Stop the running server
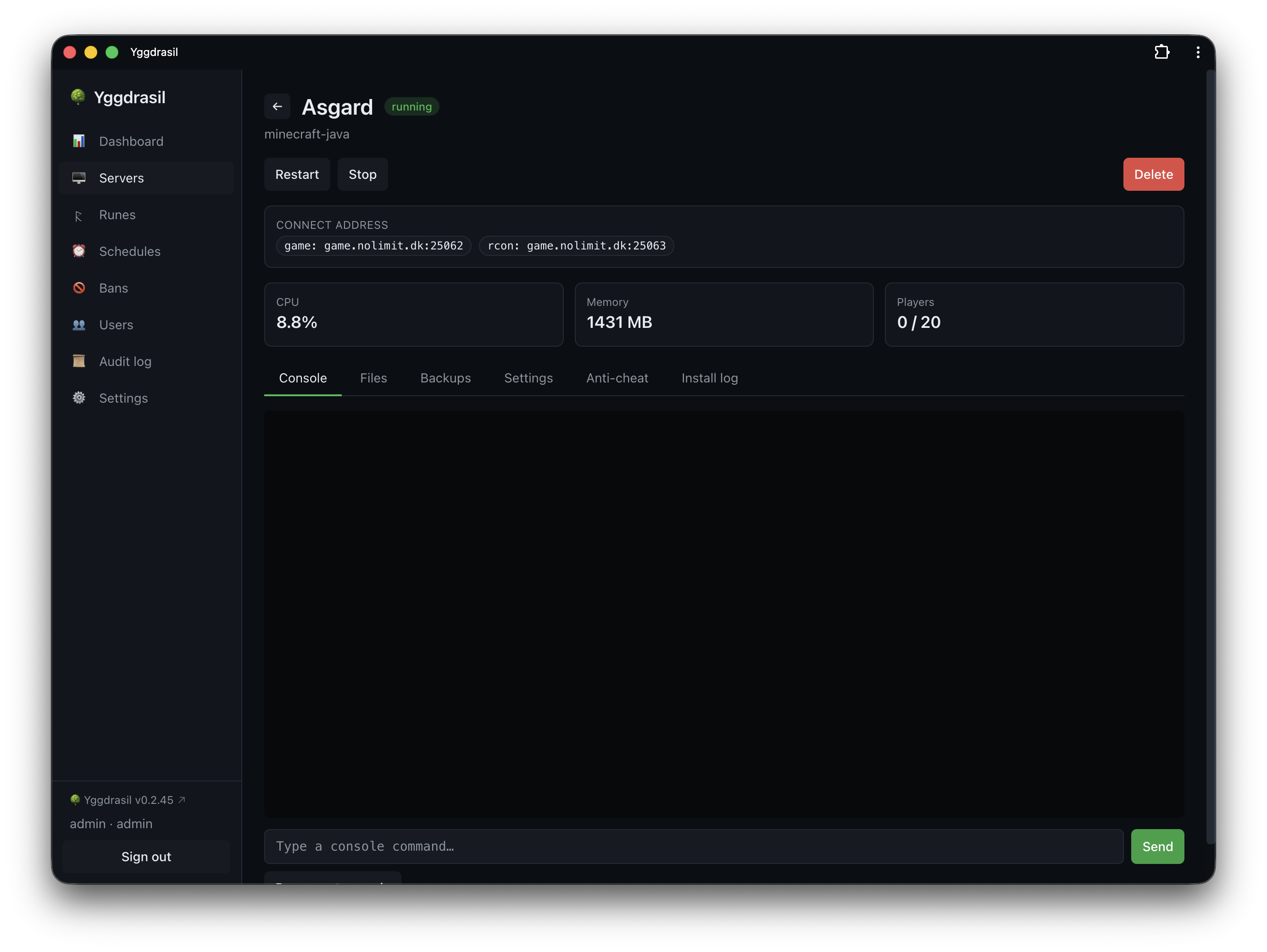 click(362, 174)
